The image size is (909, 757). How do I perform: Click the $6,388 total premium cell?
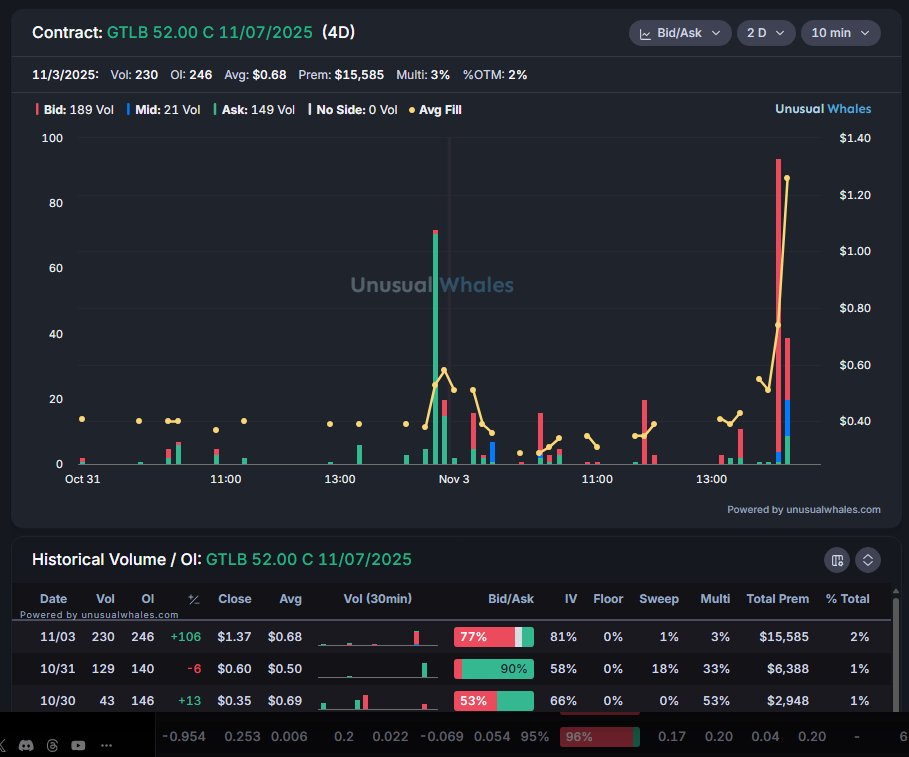coord(788,669)
